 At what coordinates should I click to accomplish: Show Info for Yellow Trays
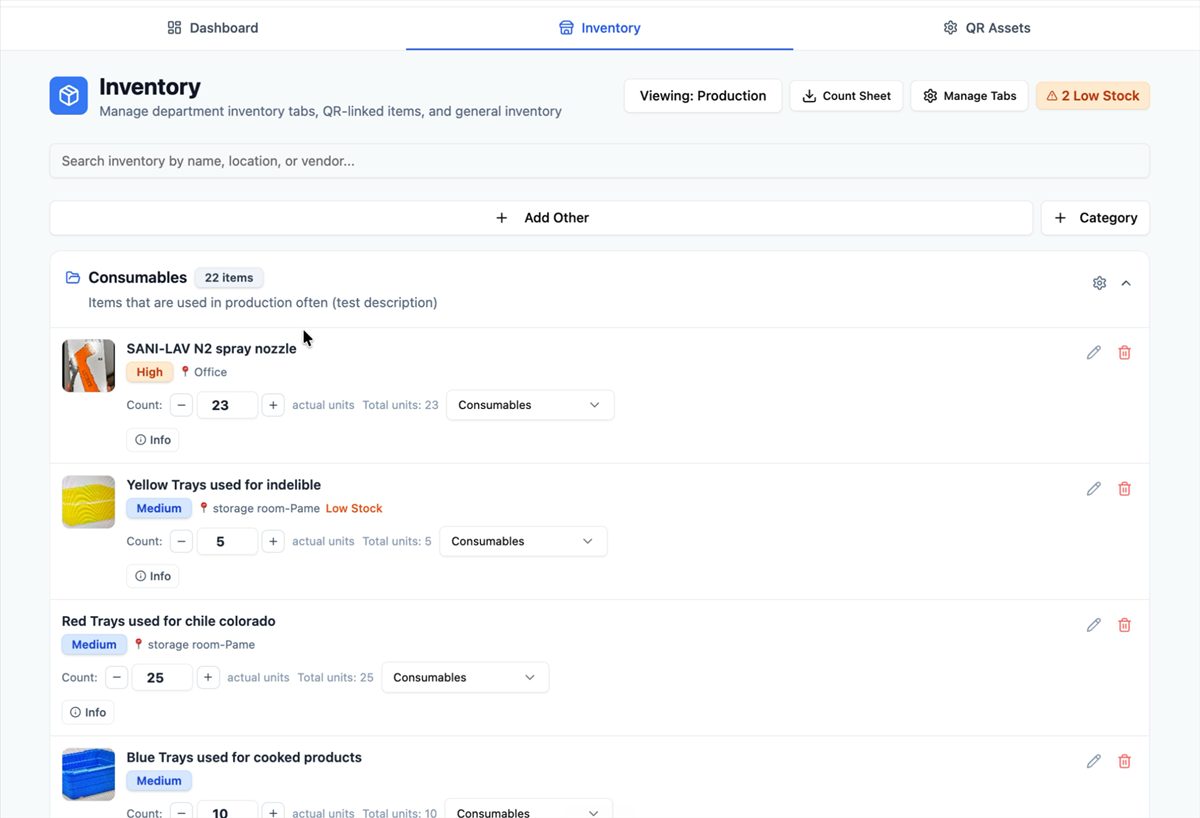pos(153,576)
